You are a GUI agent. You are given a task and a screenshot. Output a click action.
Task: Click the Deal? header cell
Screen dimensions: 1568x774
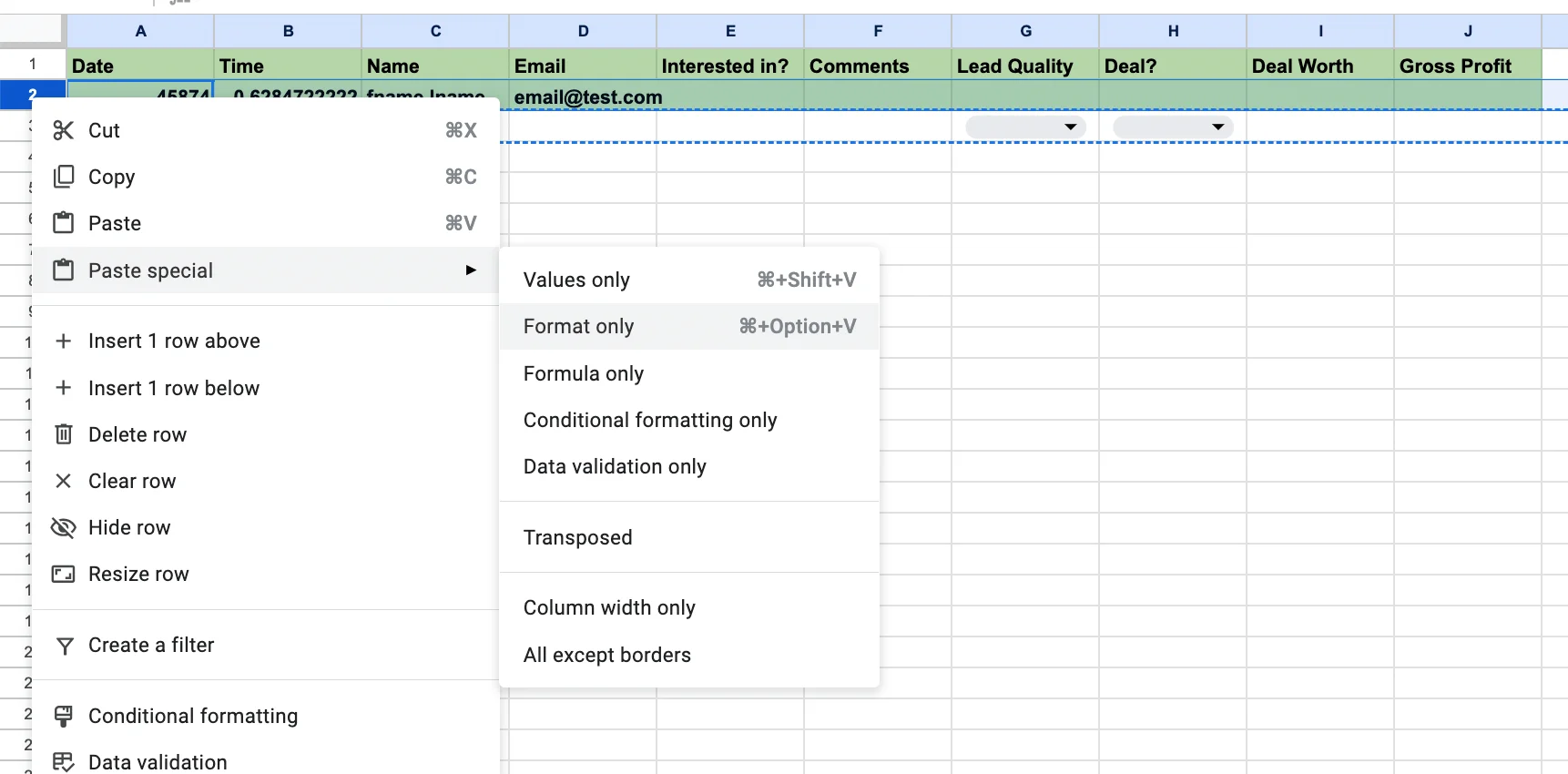(1173, 65)
